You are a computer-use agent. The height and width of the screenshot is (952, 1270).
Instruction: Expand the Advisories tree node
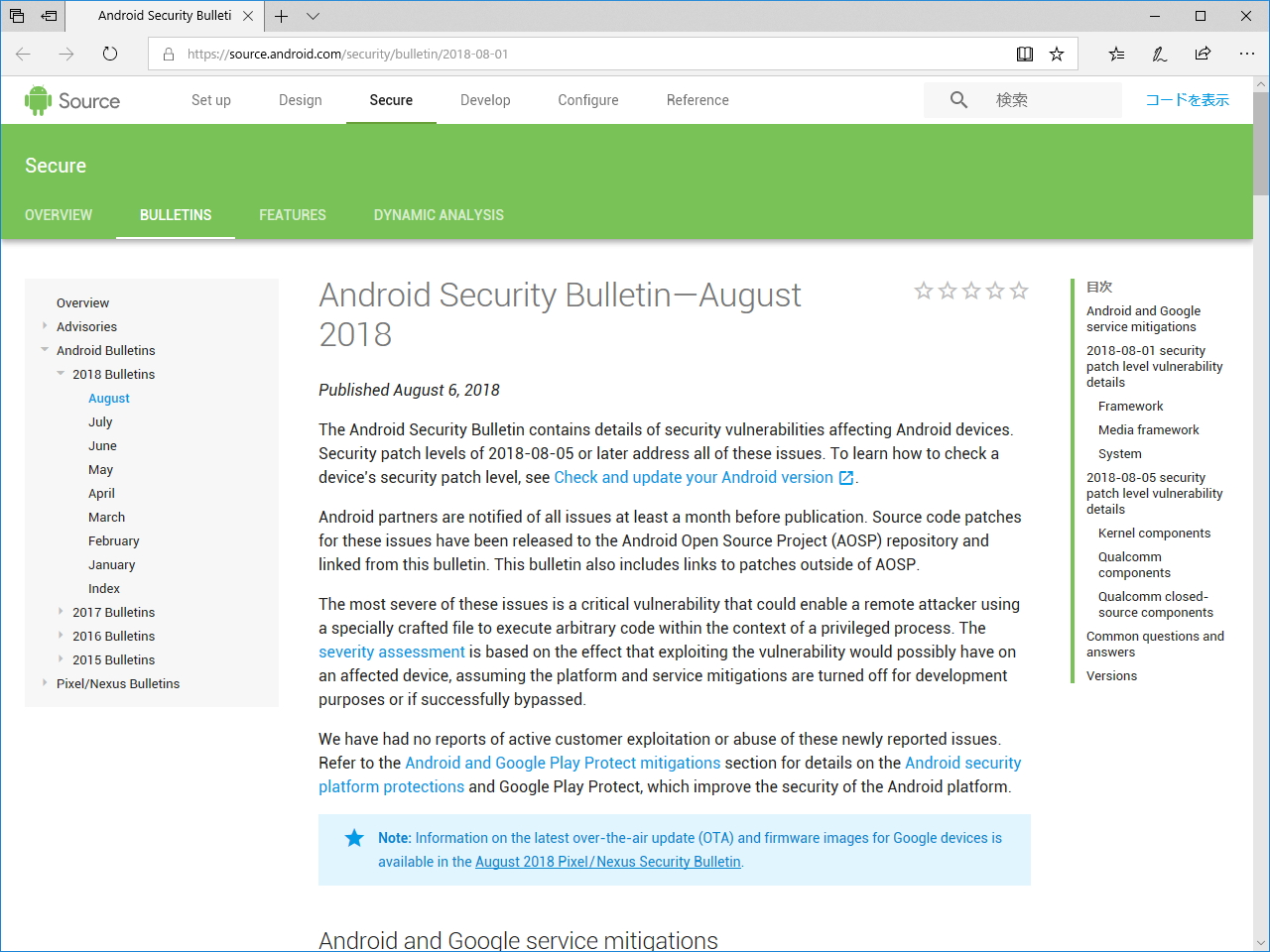click(45, 326)
